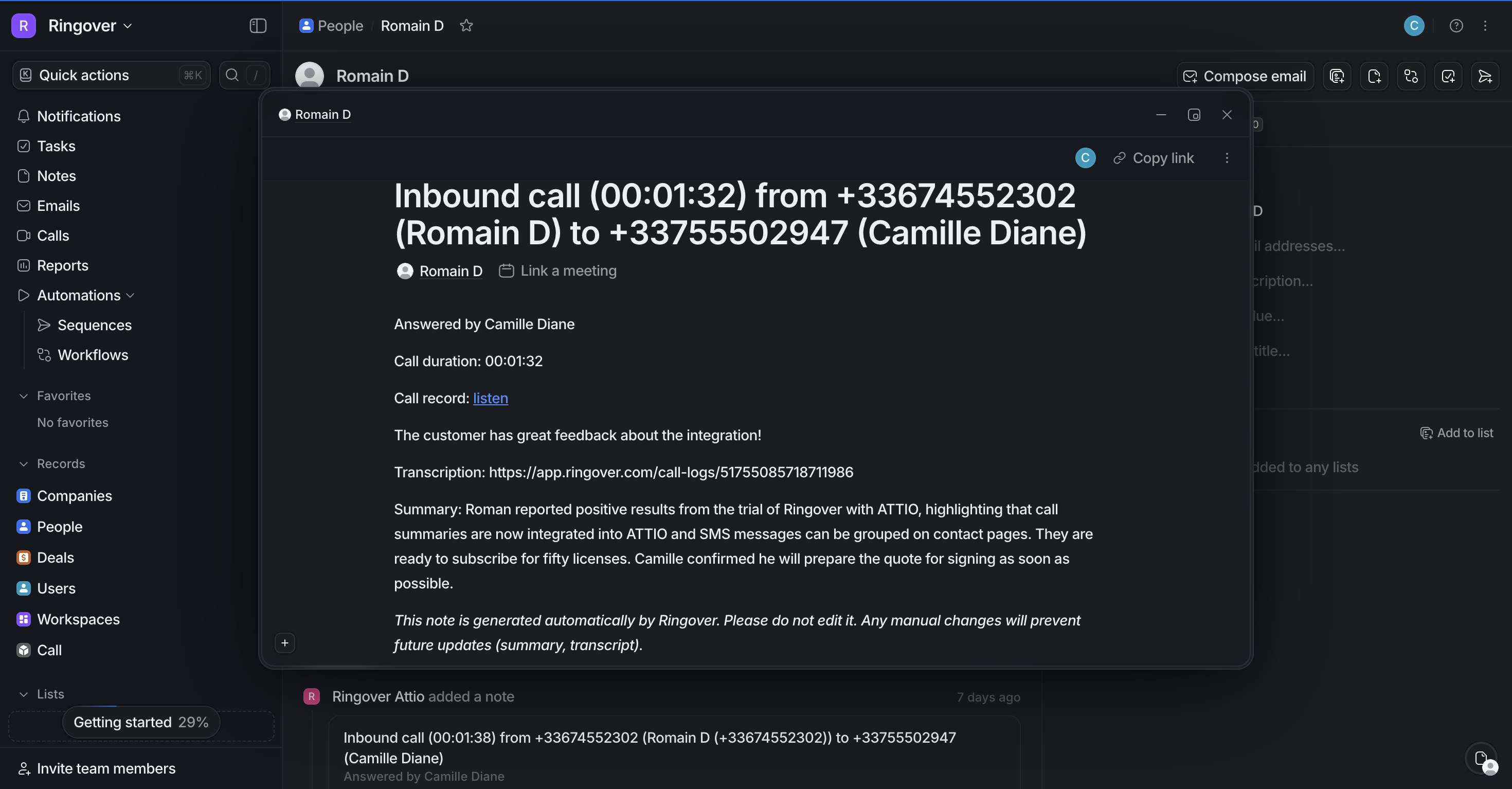Open the Deals section
The width and height of the screenshot is (1512, 789).
coord(55,557)
